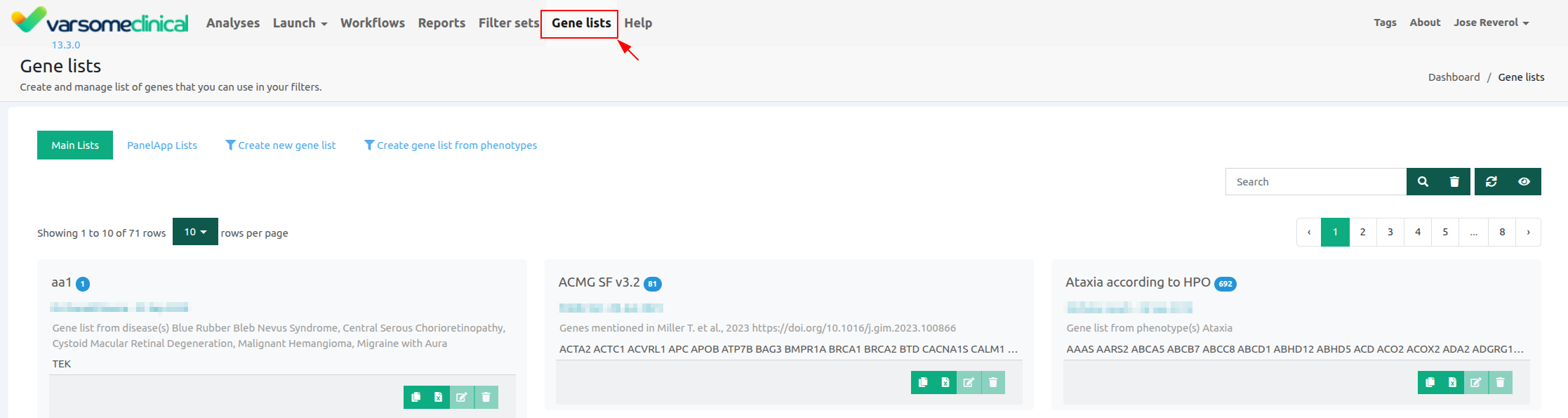Edit the Ataxia according to HPO list
Viewport: 1568px width, 418px height.
coord(1476,382)
